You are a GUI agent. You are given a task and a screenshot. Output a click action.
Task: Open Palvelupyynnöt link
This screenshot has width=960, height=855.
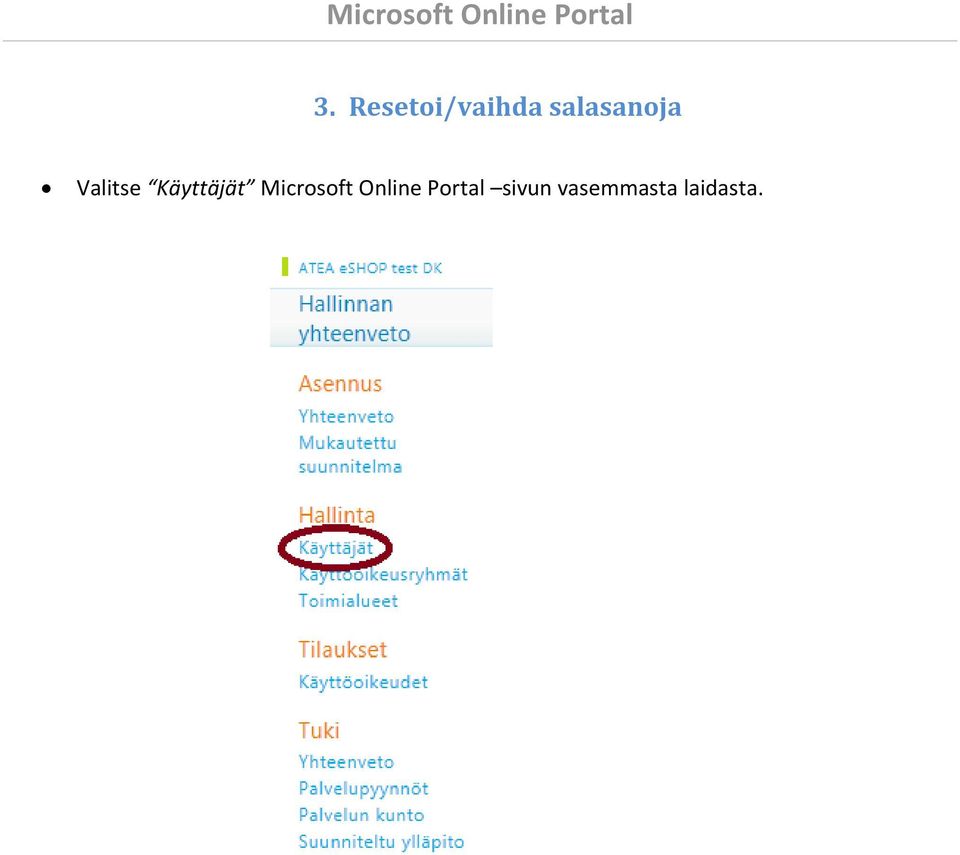[364, 789]
